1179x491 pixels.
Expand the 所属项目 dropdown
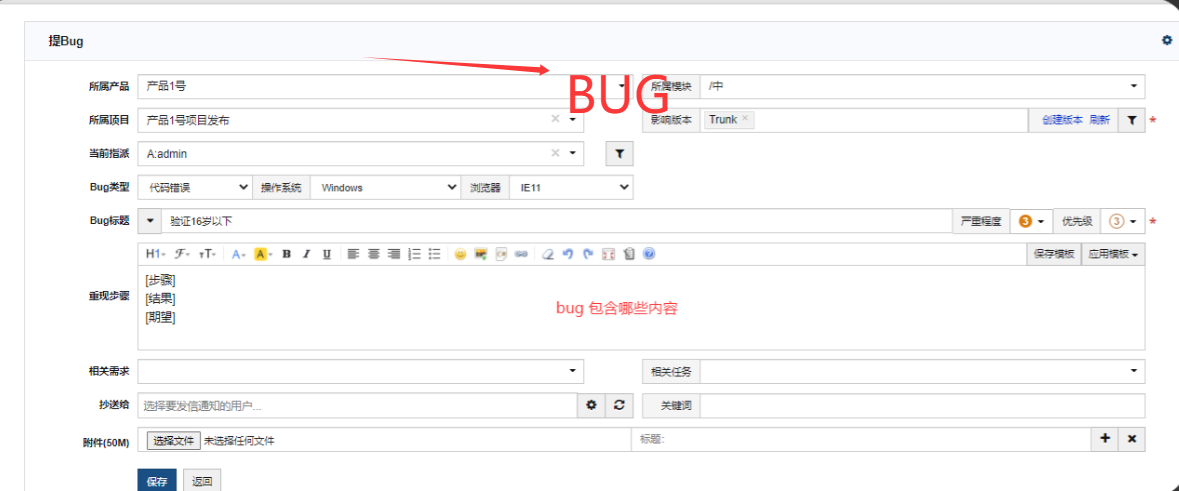click(x=572, y=120)
